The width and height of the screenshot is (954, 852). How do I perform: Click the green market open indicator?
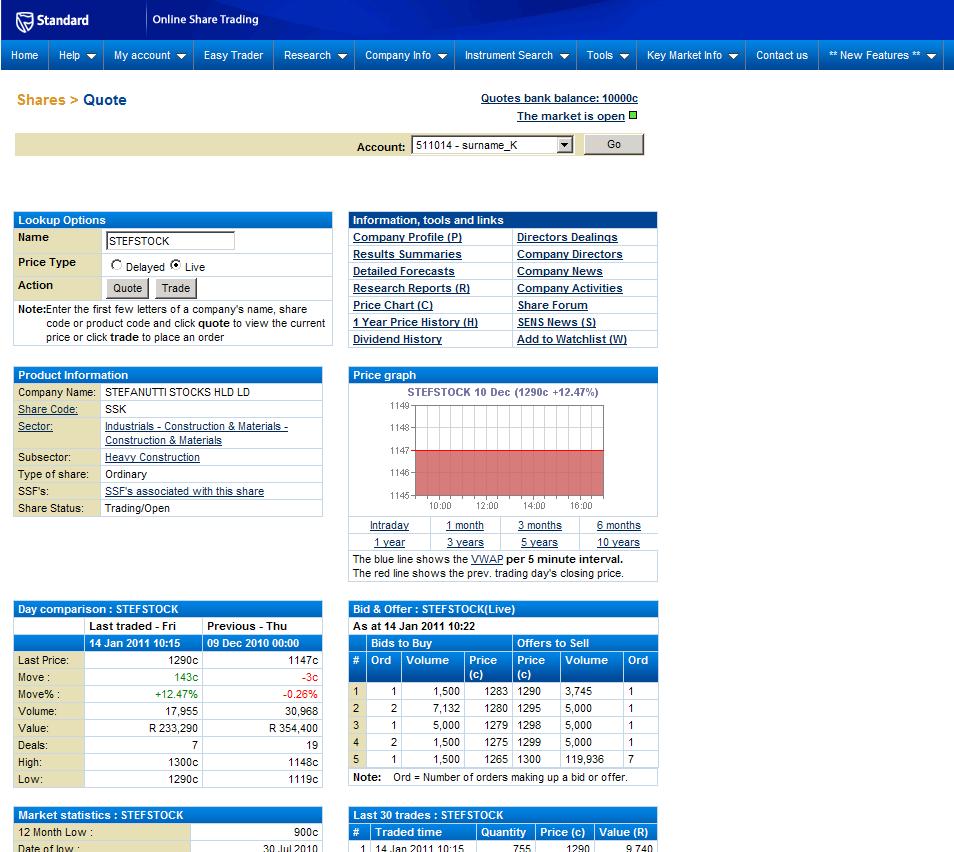[x=633, y=115]
